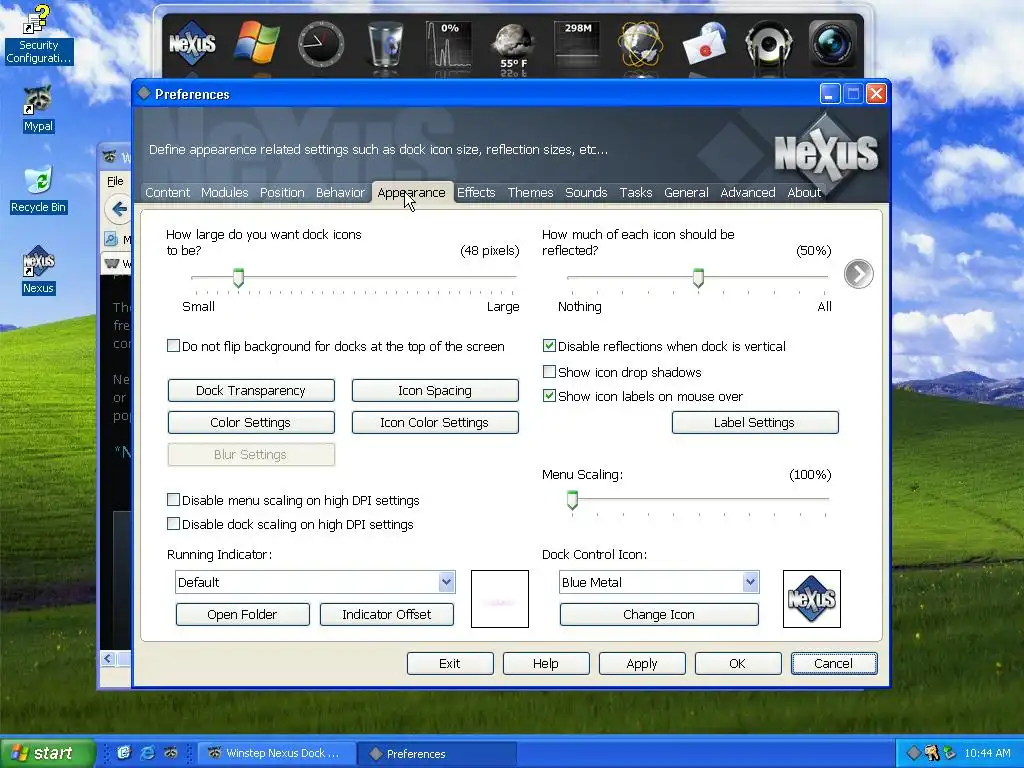The height and width of the screenshot is (768, 1024).
Task: Check Disable dock scaling on high DPI
Action: click(x=173, y=524)
